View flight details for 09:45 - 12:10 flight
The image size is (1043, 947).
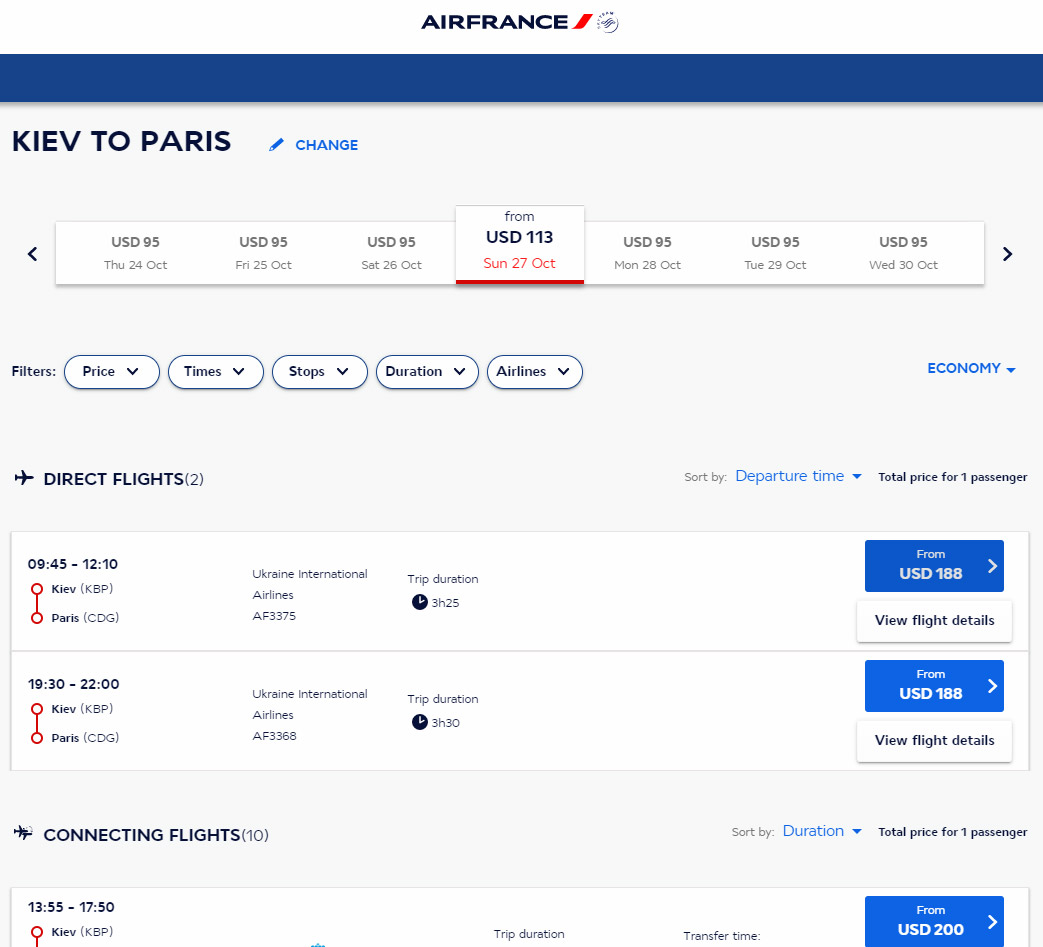934,620
